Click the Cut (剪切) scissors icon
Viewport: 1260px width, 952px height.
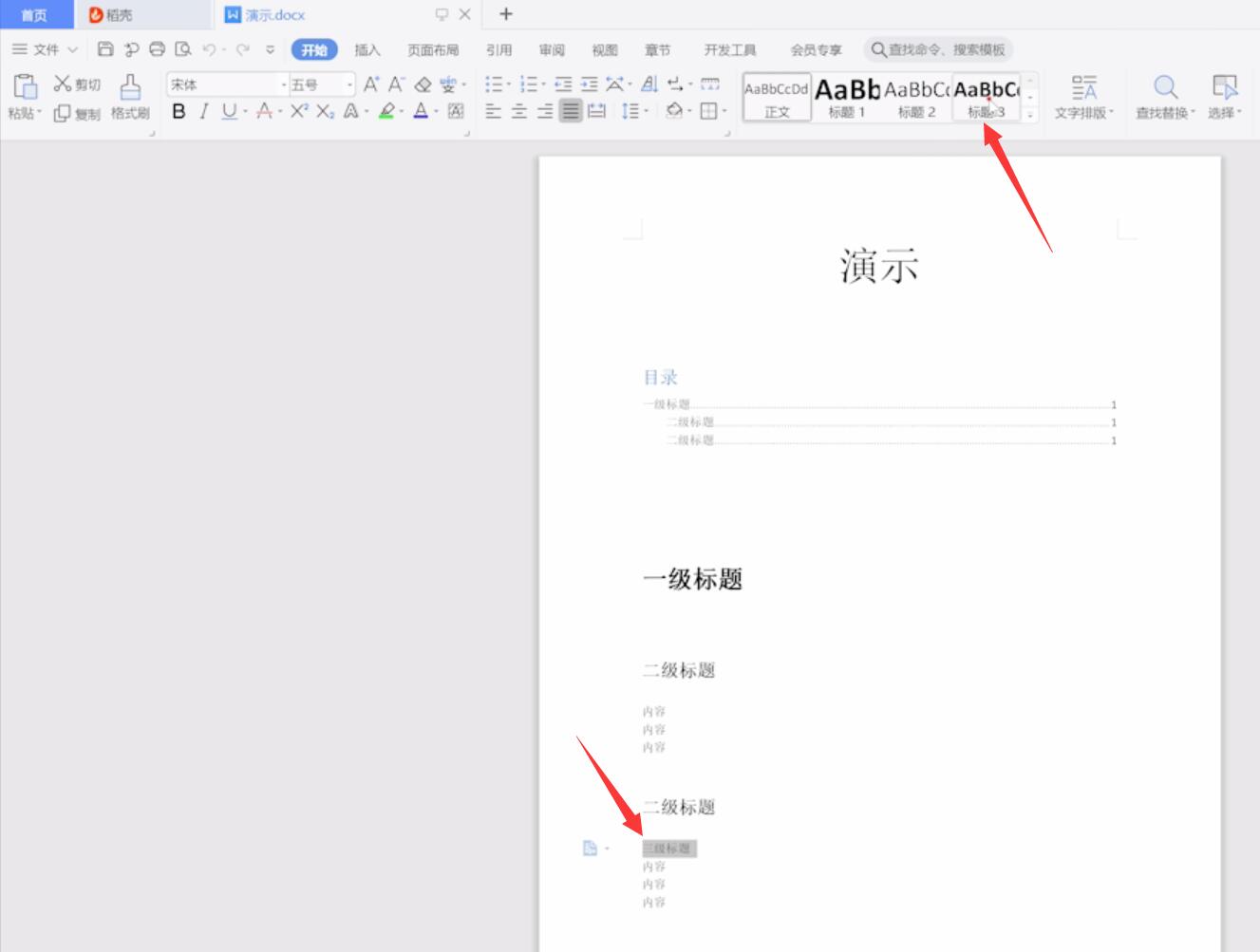coord(63,84)
